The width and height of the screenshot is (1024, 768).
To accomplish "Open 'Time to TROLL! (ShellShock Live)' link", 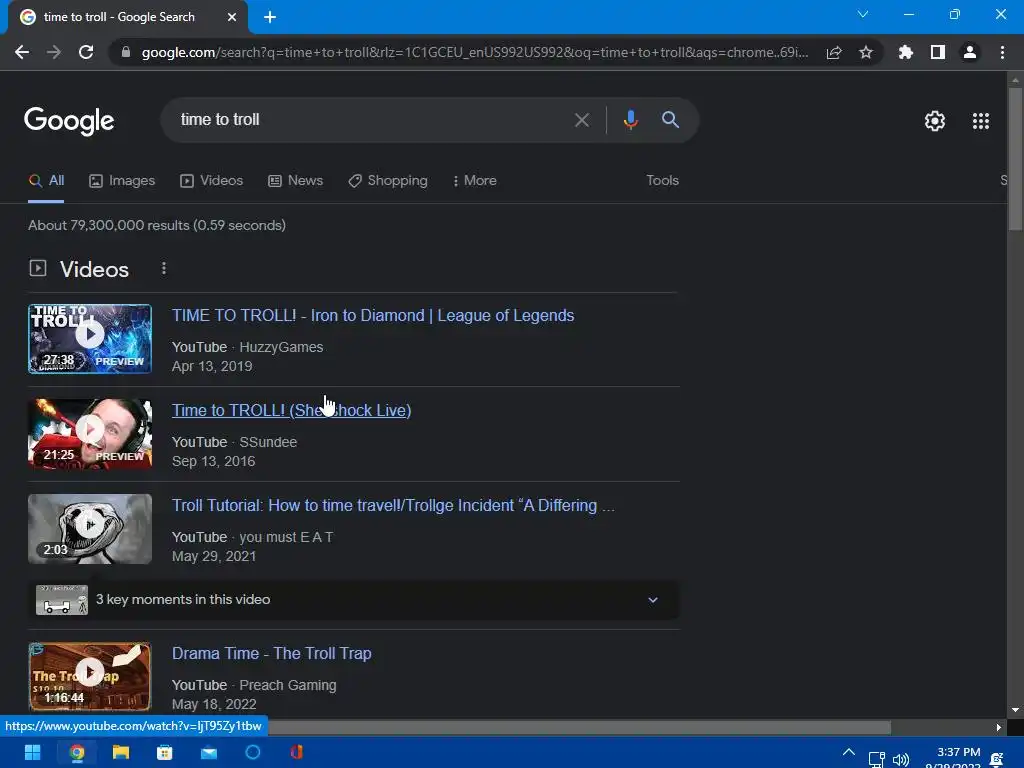I will click(x=291, y=410).
